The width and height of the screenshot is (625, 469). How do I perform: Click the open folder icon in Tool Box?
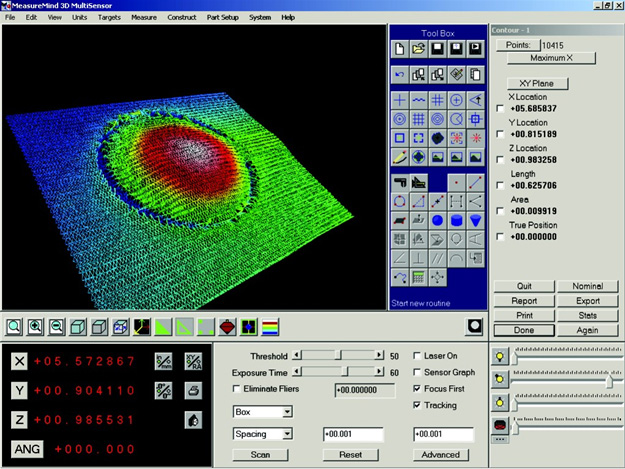pos(419,48)
